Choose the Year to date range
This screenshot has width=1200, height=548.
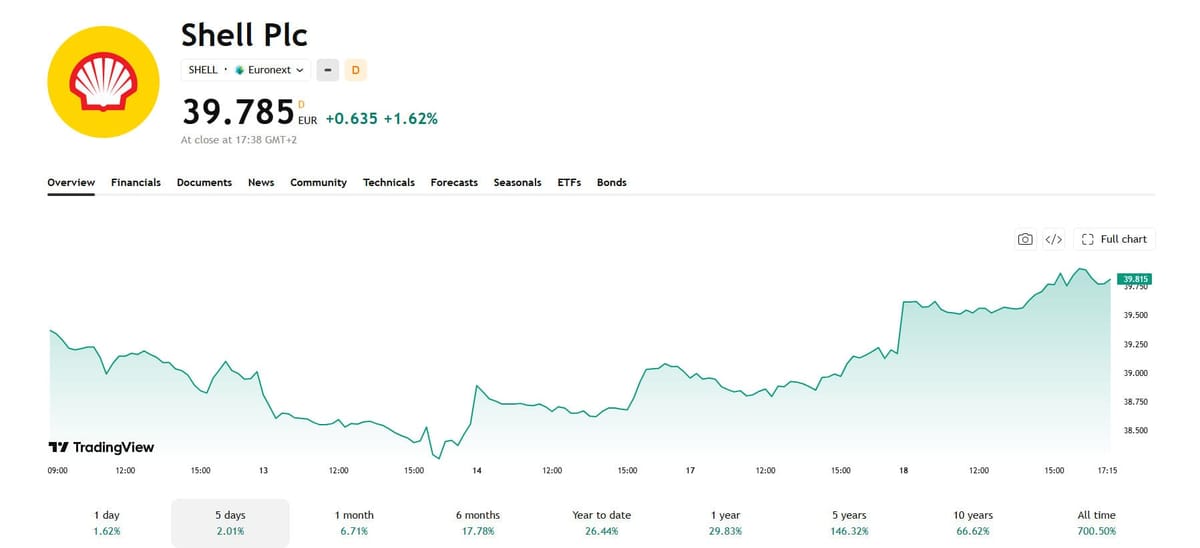[602, 523]
